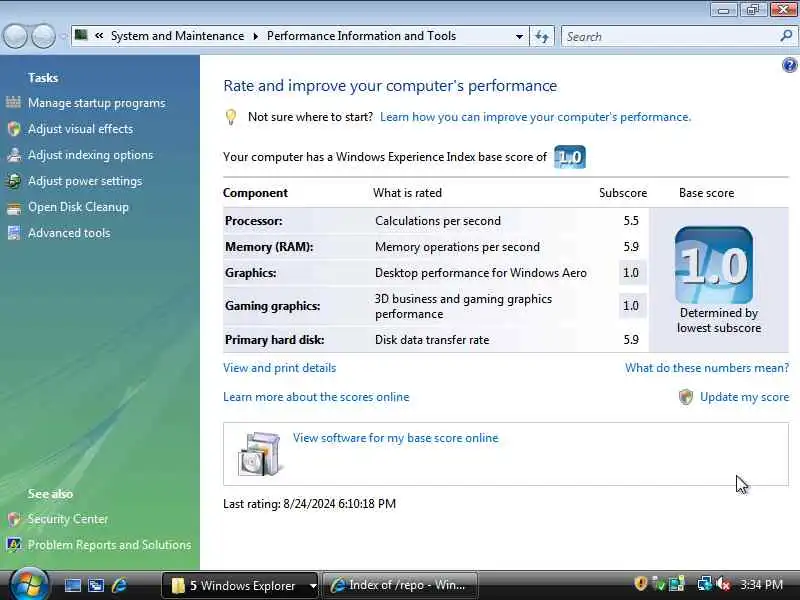Switch to Index of /repo taskbar window
Viewport: 800px width, 600px height.
click(x=400, y=585)
